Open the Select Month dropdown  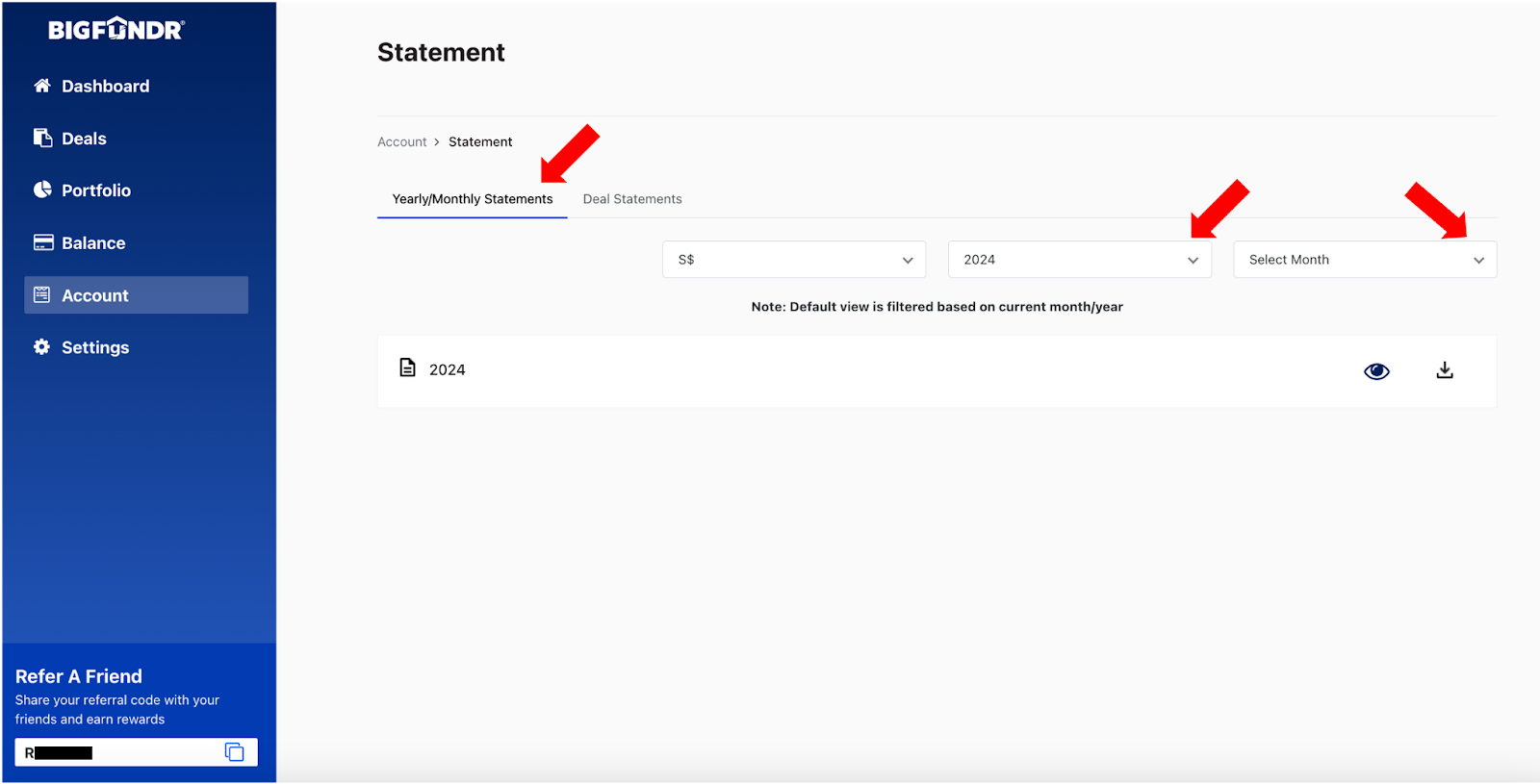pyautogui.click(x=1365, y=260)
